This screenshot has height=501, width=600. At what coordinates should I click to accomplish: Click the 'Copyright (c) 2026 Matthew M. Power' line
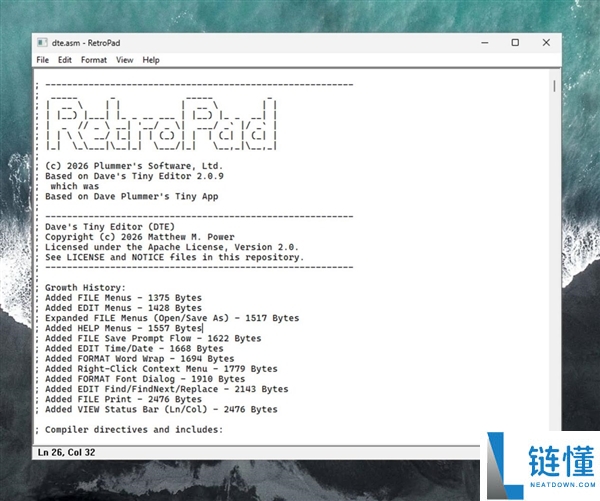[x=140, y=237]
